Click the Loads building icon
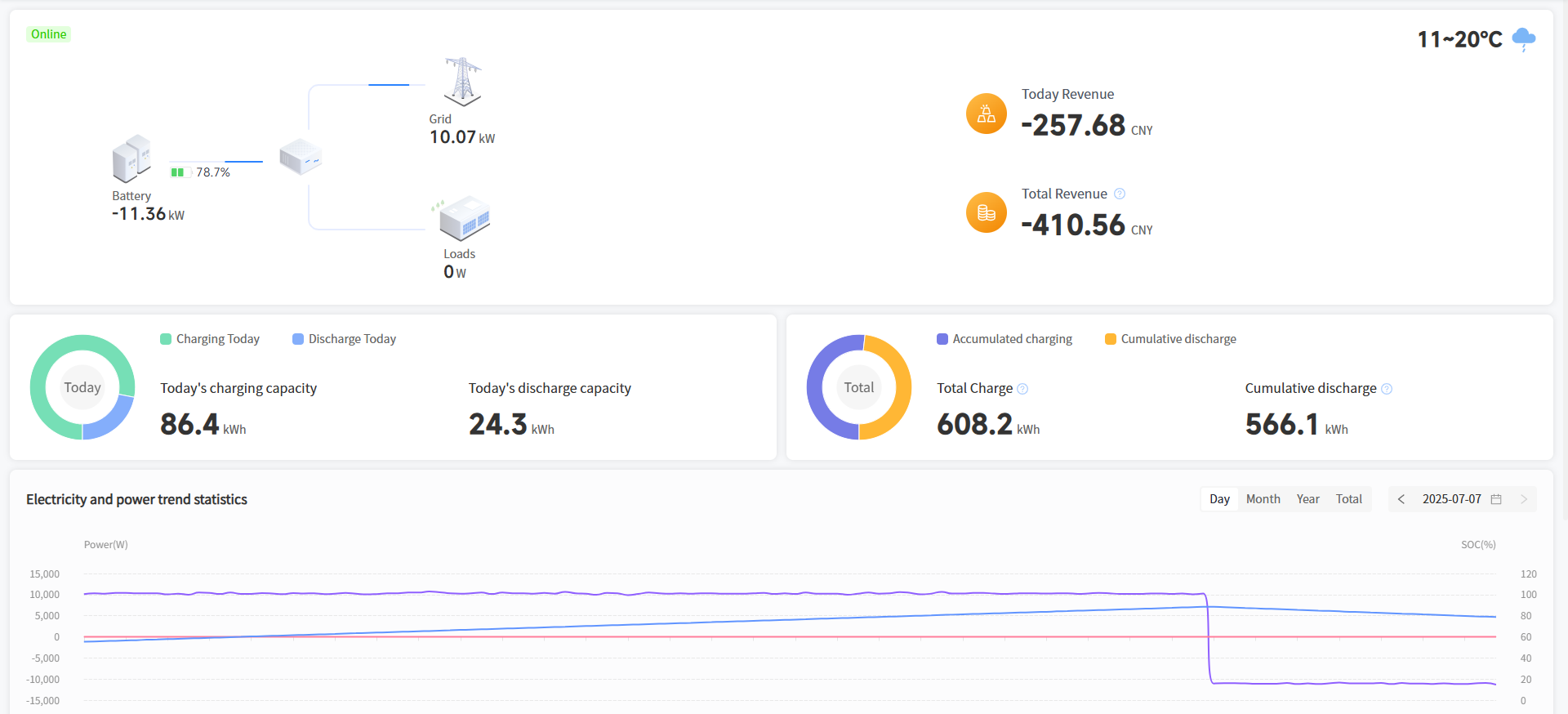This screenshot has width=1568, height=714. [464, 218]
